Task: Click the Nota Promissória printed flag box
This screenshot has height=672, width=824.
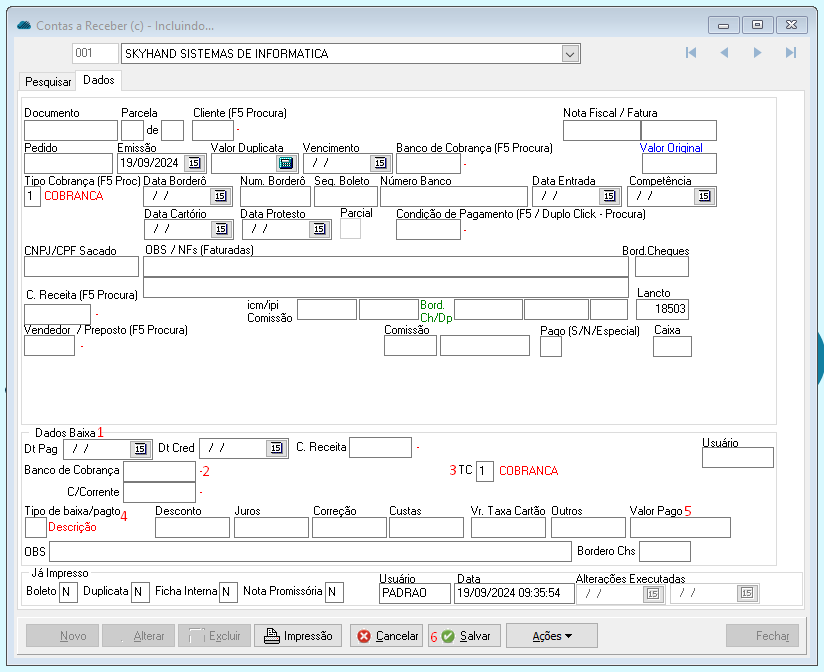Action: pos(334,592)
